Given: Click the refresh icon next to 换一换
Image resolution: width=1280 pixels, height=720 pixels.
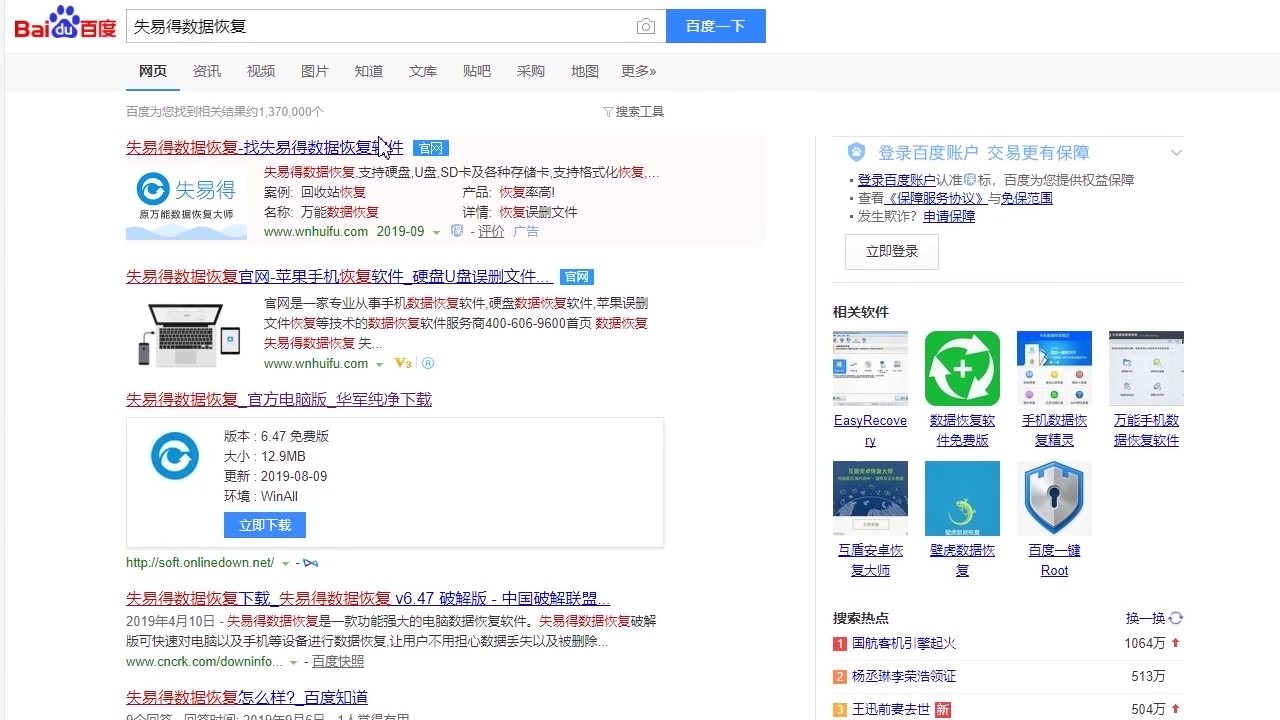Looking at the screenshot, I should pos(1174,618).
